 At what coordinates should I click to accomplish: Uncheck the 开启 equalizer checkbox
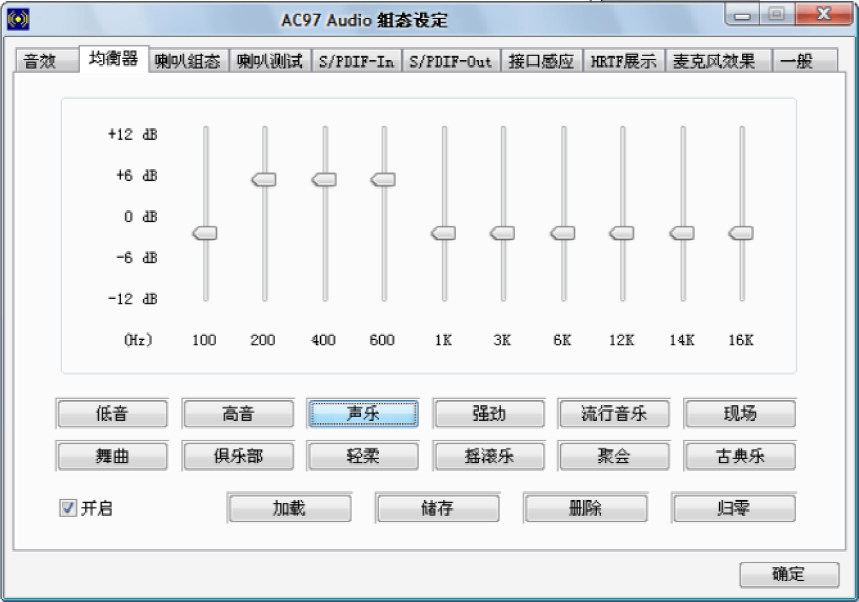68,508
